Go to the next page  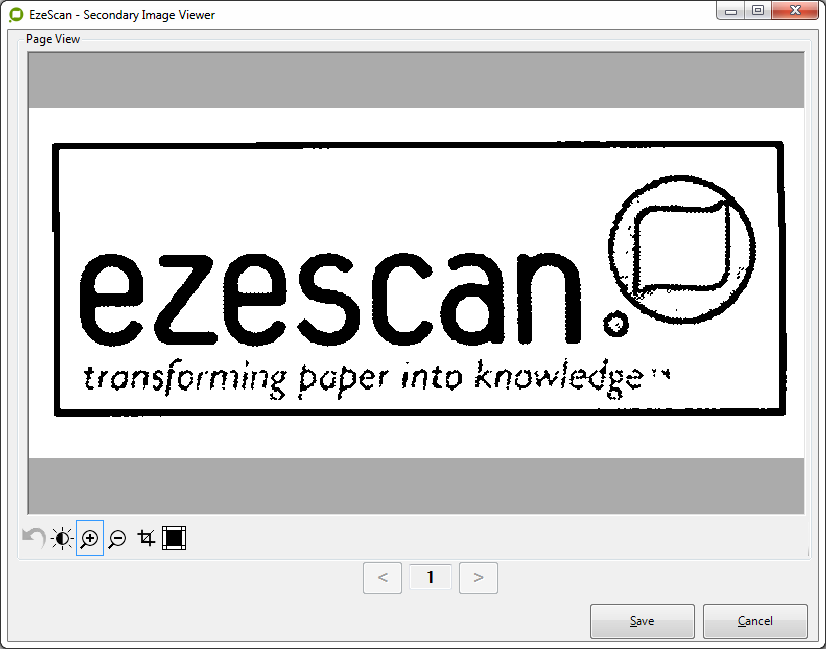point(478,577)
